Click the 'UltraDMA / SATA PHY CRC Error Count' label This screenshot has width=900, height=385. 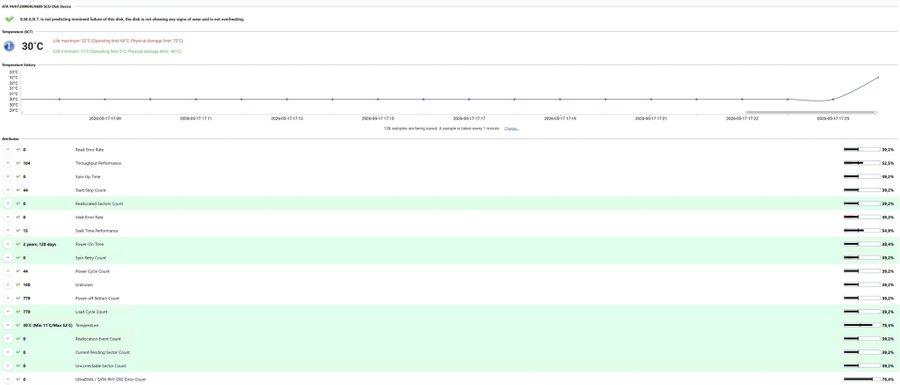click(110, 379)
